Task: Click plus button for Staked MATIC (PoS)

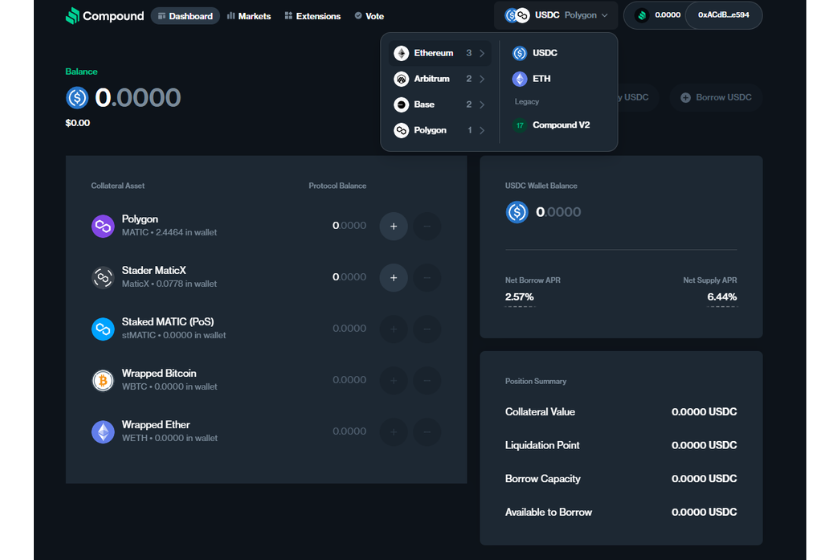Action: tap(394, 329)
